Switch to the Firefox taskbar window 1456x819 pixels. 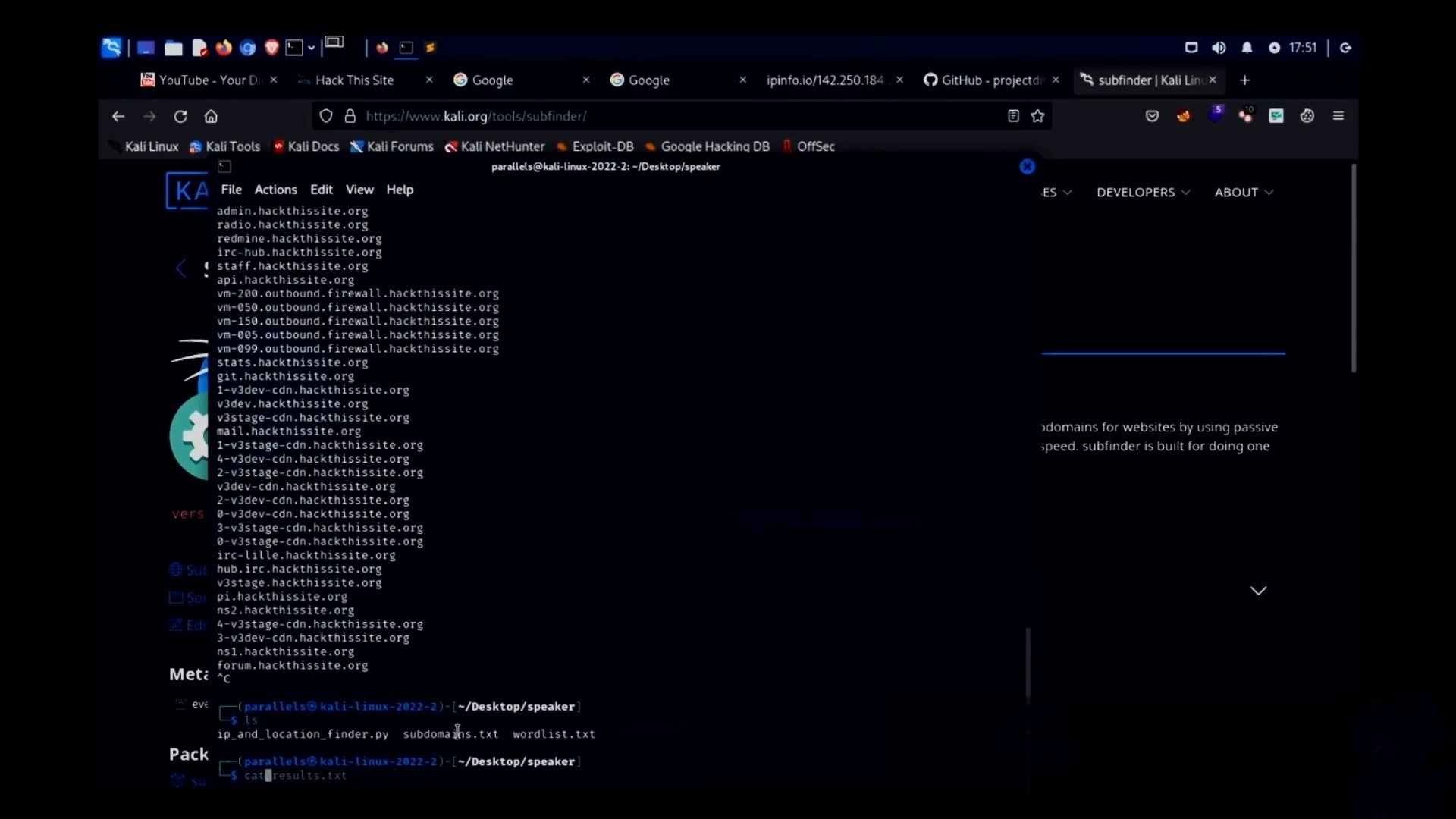pos(382,49)
